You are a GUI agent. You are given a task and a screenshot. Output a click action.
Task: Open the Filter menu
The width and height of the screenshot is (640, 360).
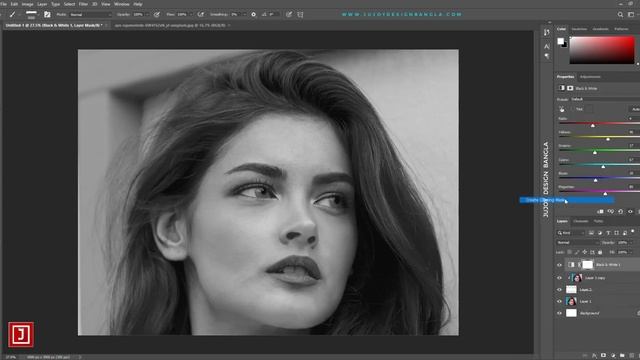click(x=83, y=4)
